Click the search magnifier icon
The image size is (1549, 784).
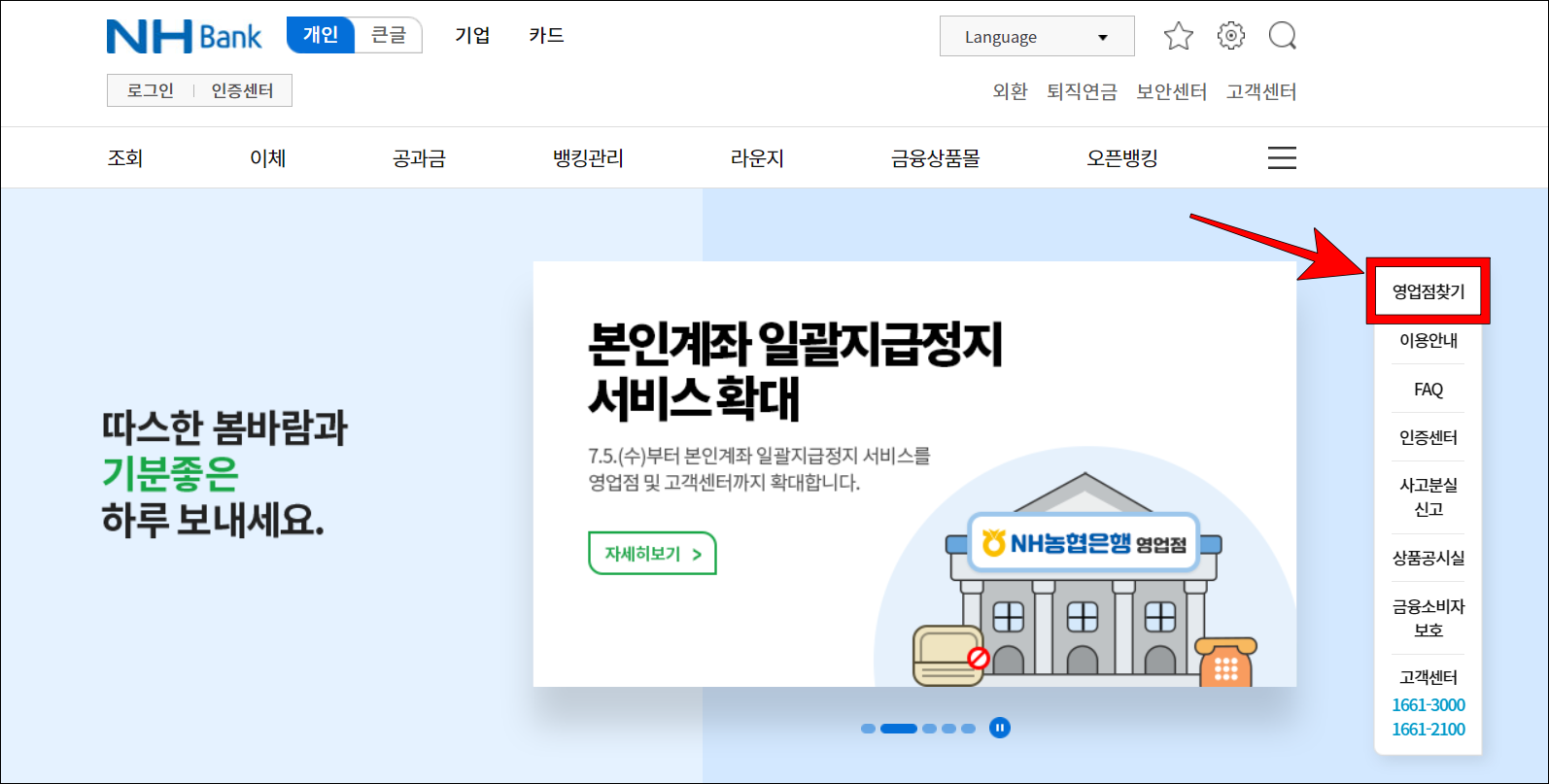tap(1283, 36)
